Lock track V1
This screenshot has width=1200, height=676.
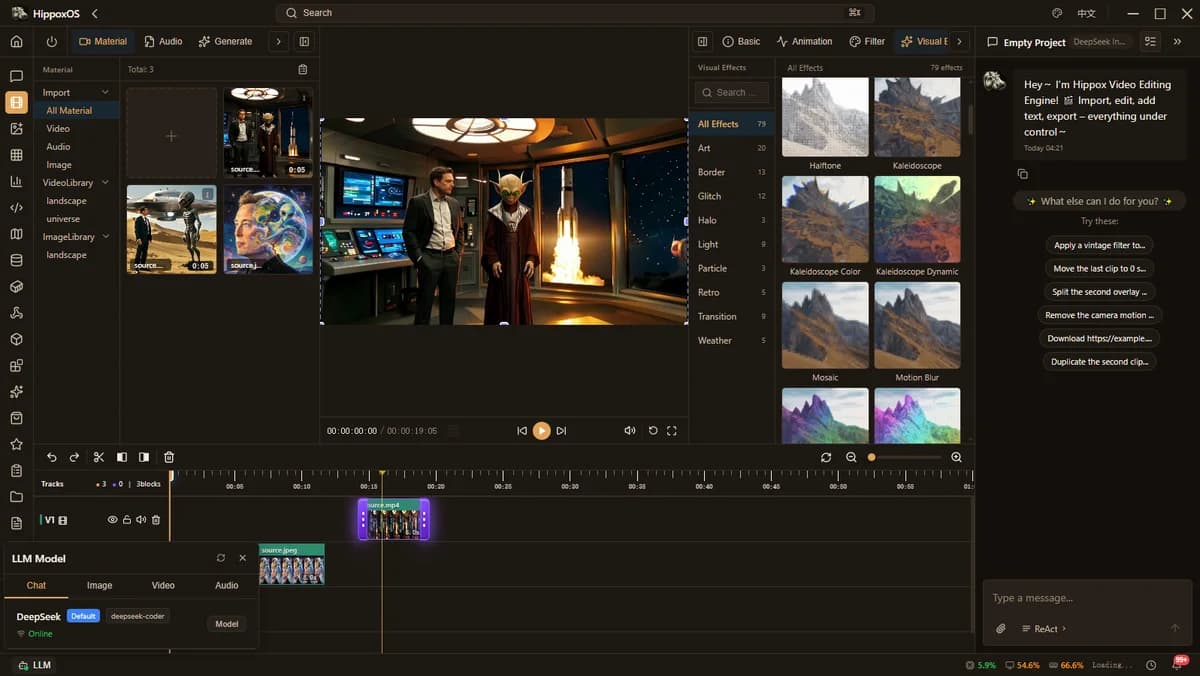[x=127, y=520]
